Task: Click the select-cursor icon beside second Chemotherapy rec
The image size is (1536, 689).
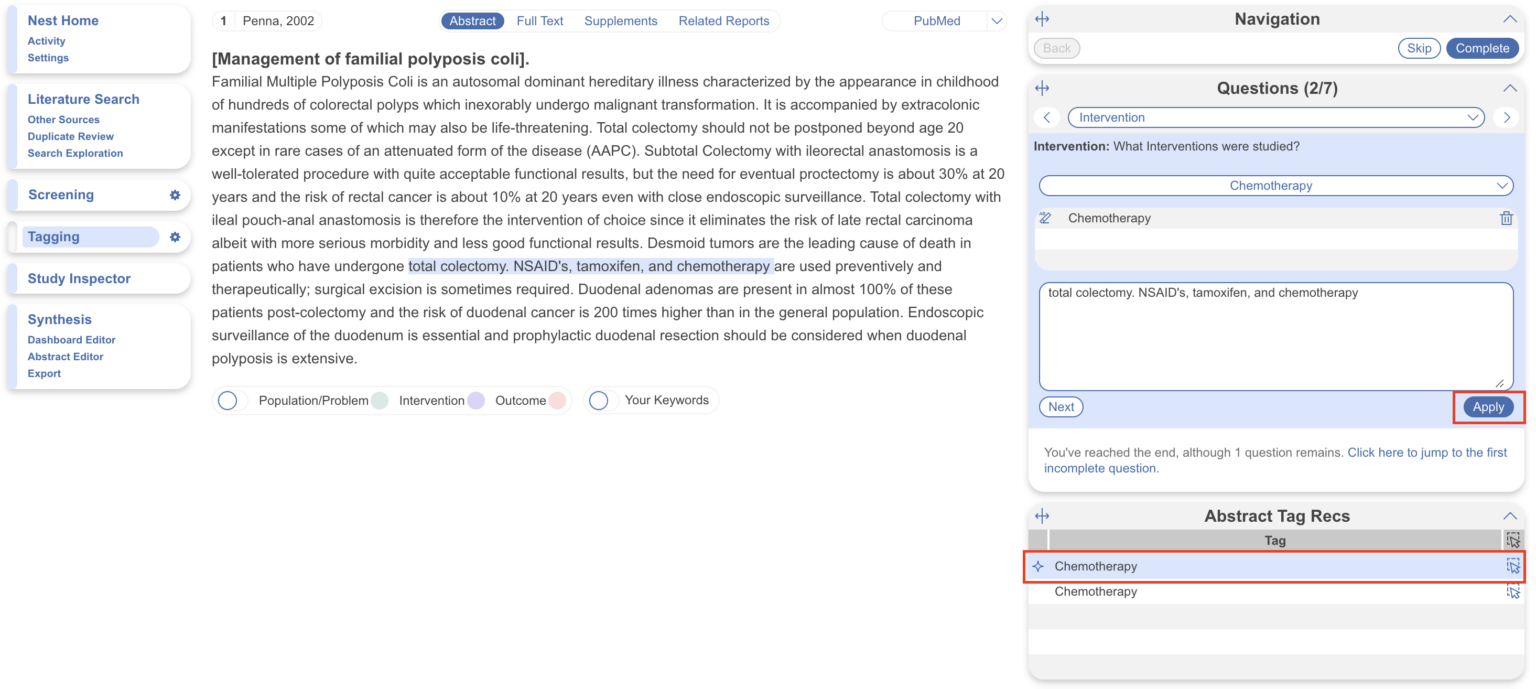Action: [1513, 591]
